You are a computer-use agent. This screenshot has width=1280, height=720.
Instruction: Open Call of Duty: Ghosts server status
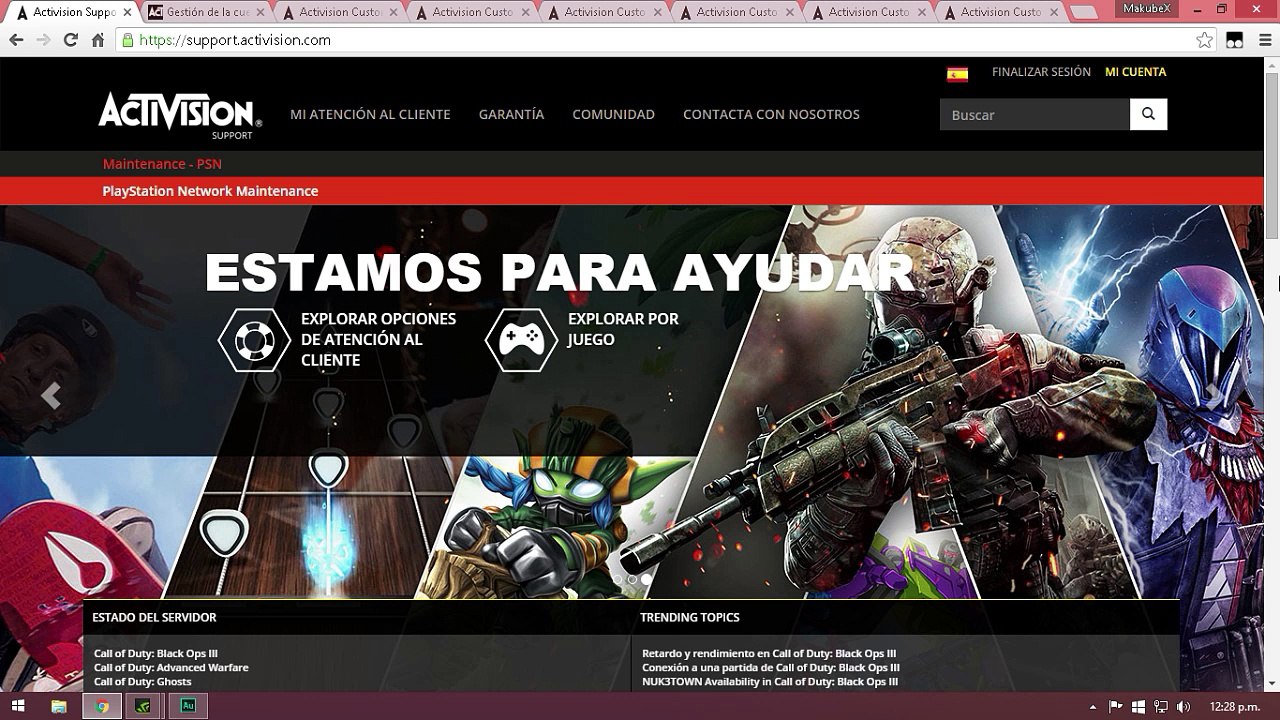coord(143,682)
